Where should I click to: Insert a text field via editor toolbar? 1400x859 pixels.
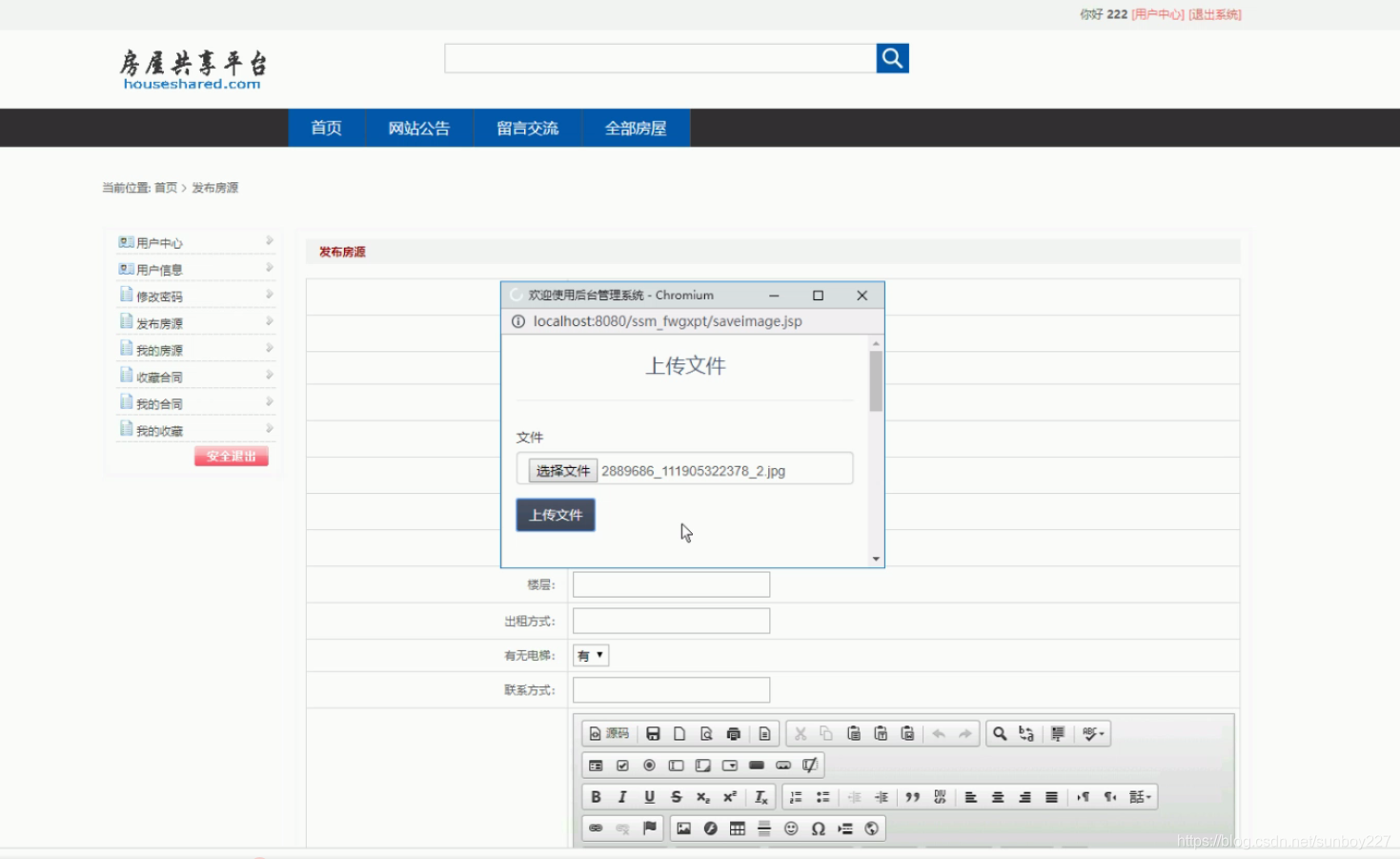click(x=676, y=765)
